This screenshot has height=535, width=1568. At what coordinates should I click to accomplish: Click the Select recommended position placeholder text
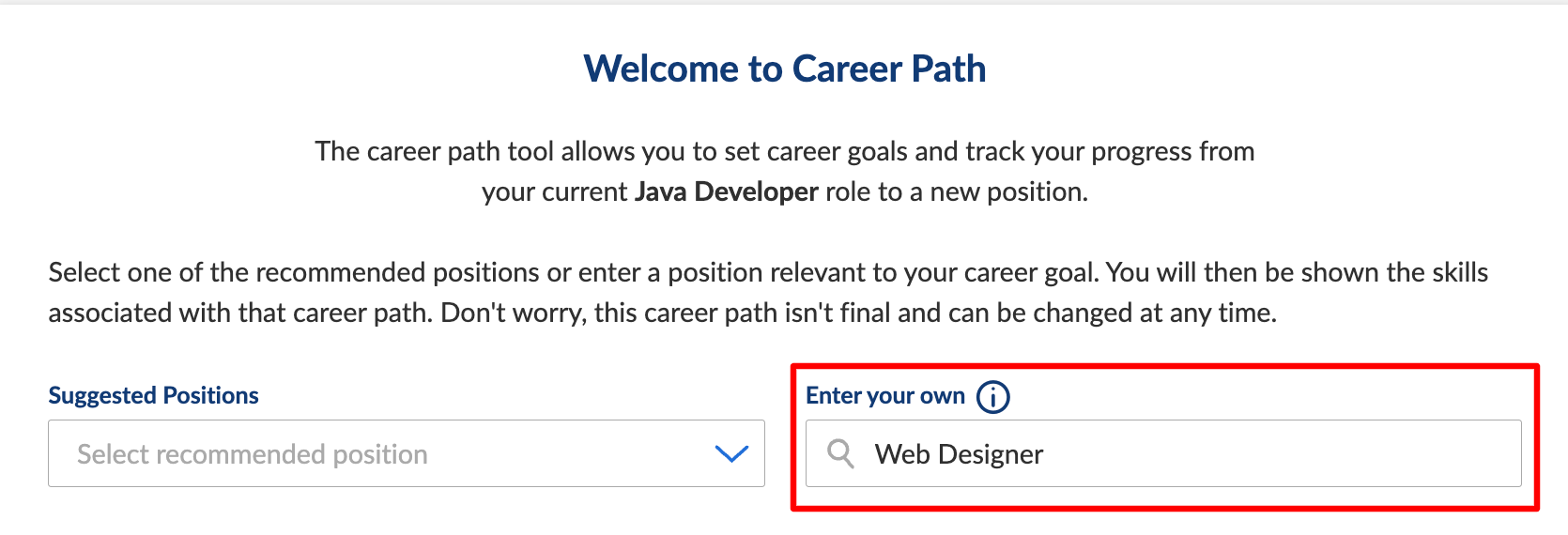click(x=253, y=454)
